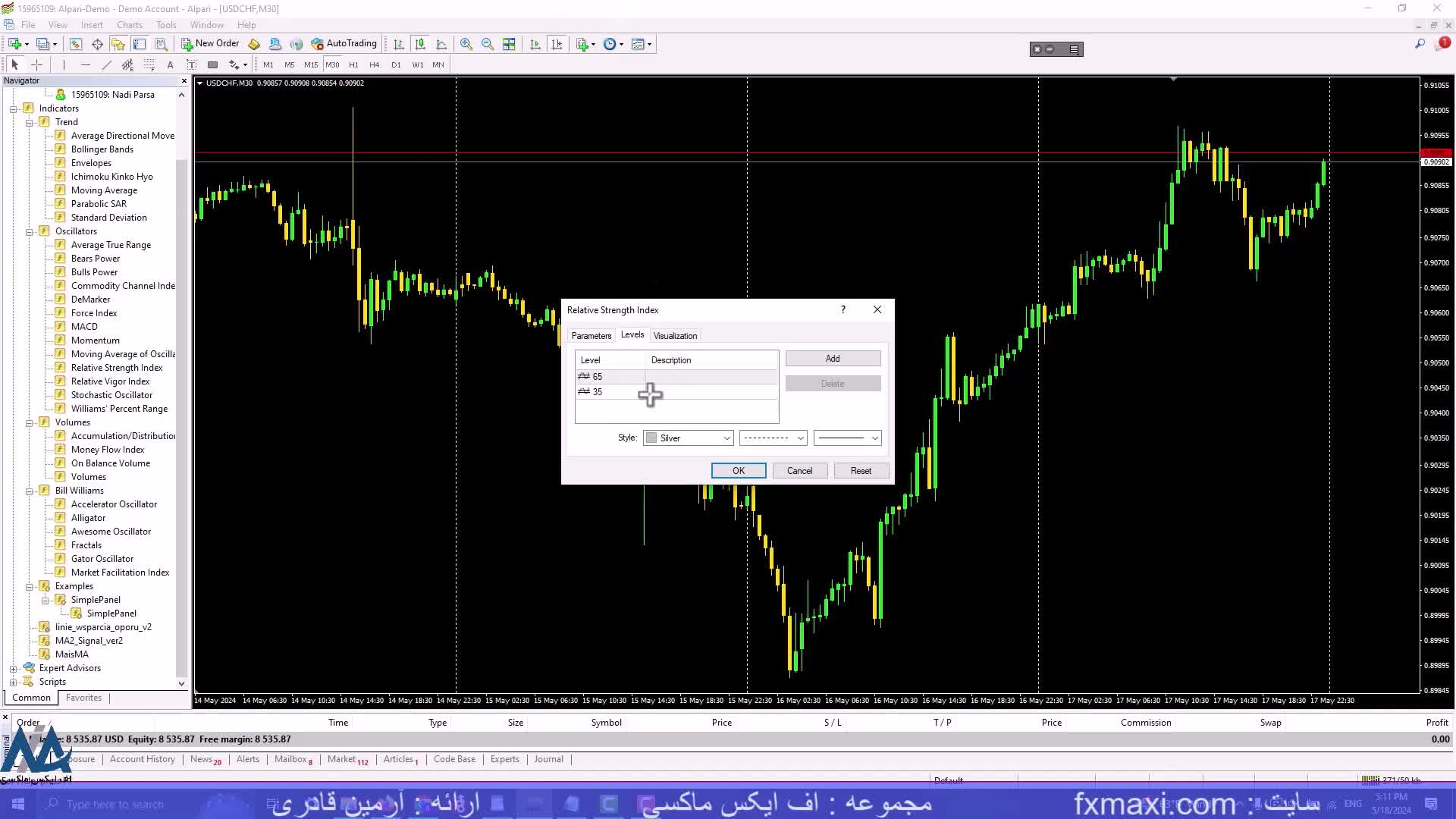Screen dimensions: 1456x819
Task: Open the dashed line style dropdown
Action: pyautogui.click(x=773, y=438)
